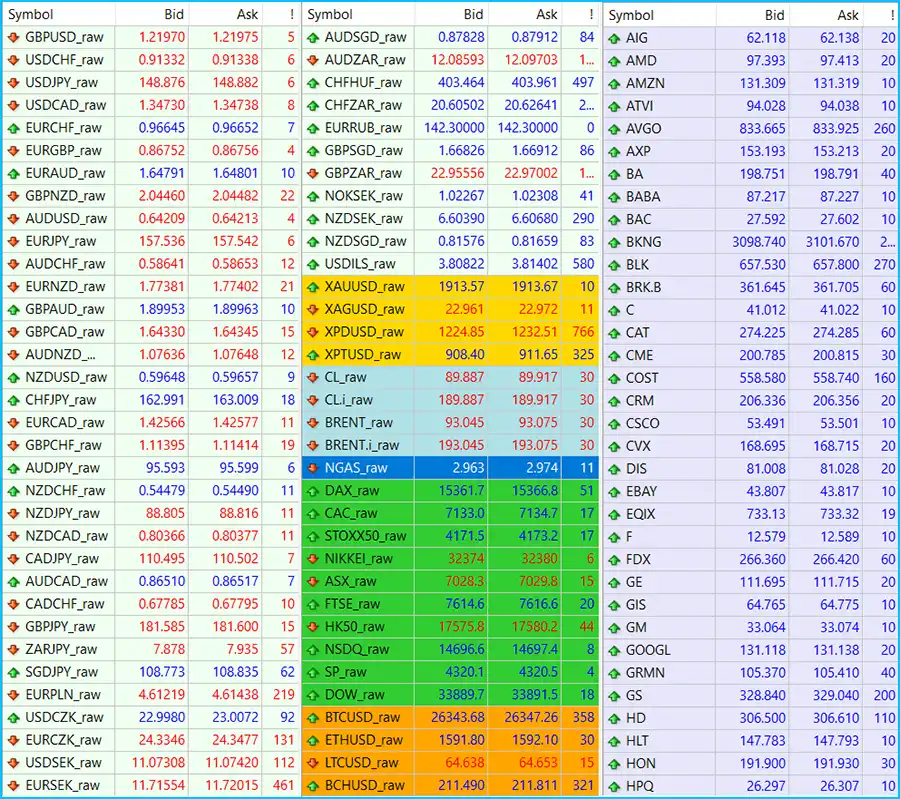The height and width of the screenshot is (799, 900).
Task: Select the BKNG stock symbol
Action: tap(644, 242)
